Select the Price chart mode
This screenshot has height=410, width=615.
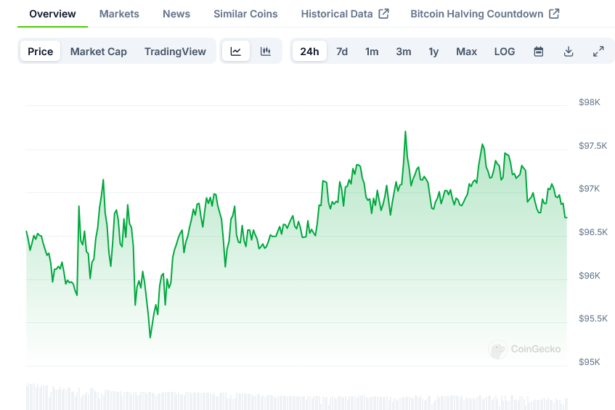click(x=41, y=52)
